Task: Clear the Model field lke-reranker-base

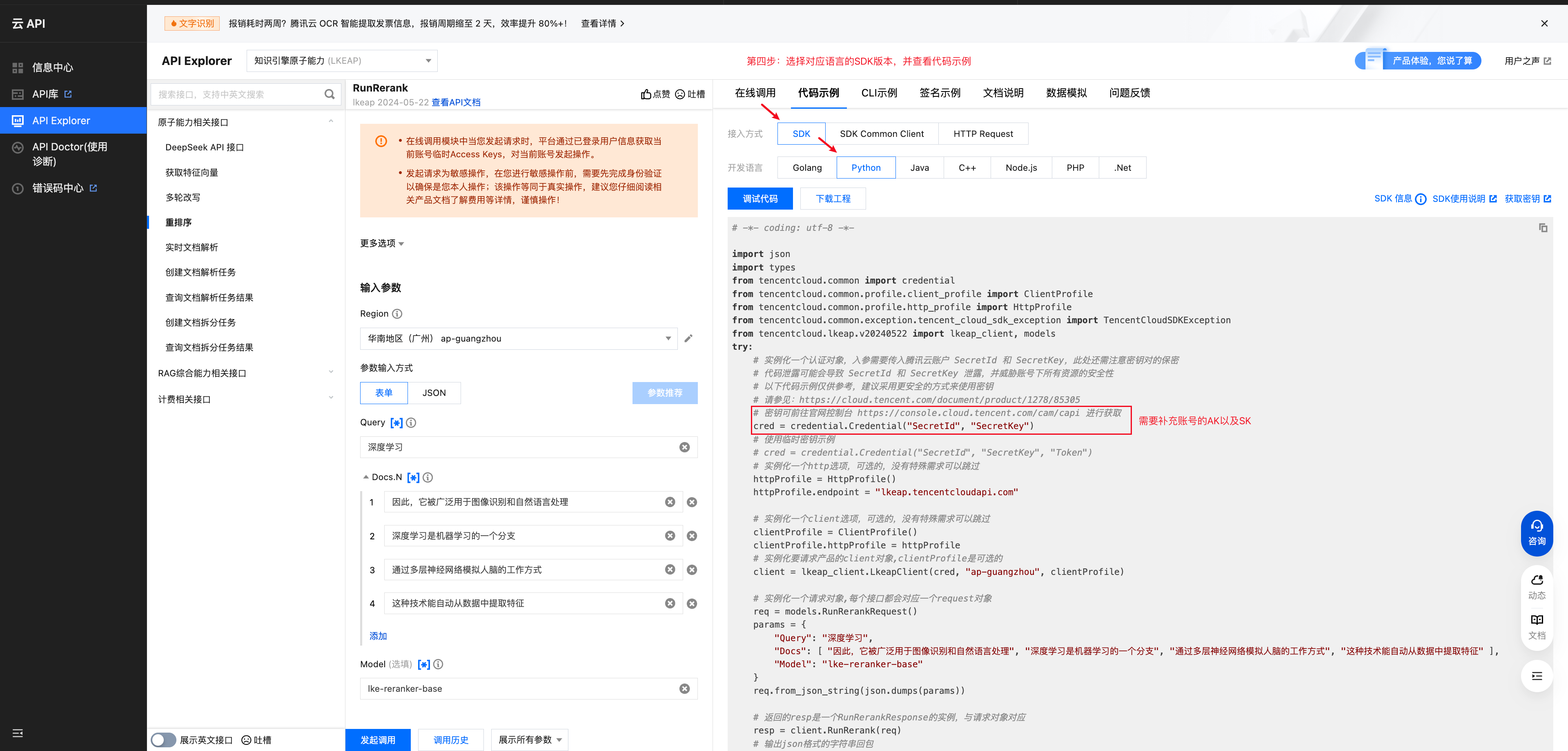Action: (684, 689)
